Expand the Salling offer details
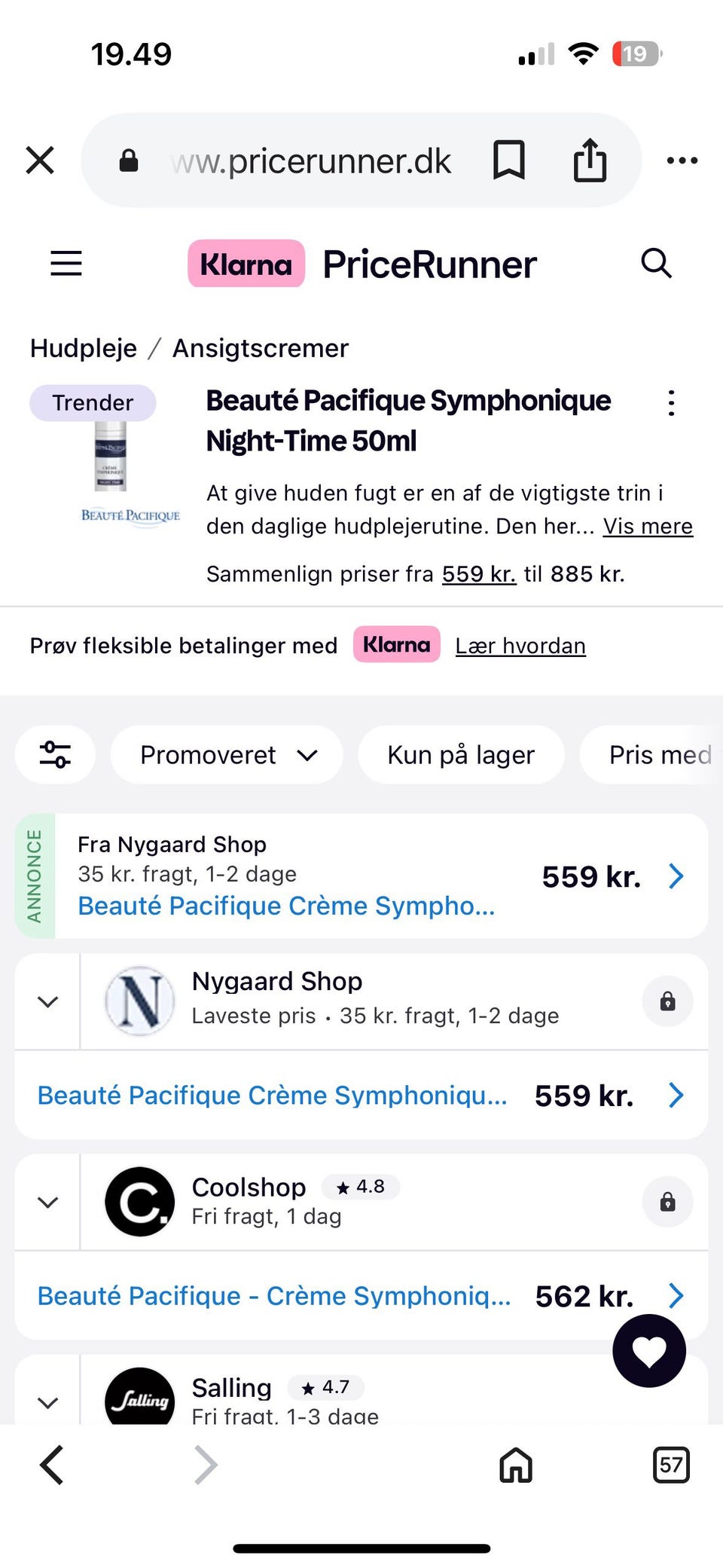 [x=48, y=1402]
